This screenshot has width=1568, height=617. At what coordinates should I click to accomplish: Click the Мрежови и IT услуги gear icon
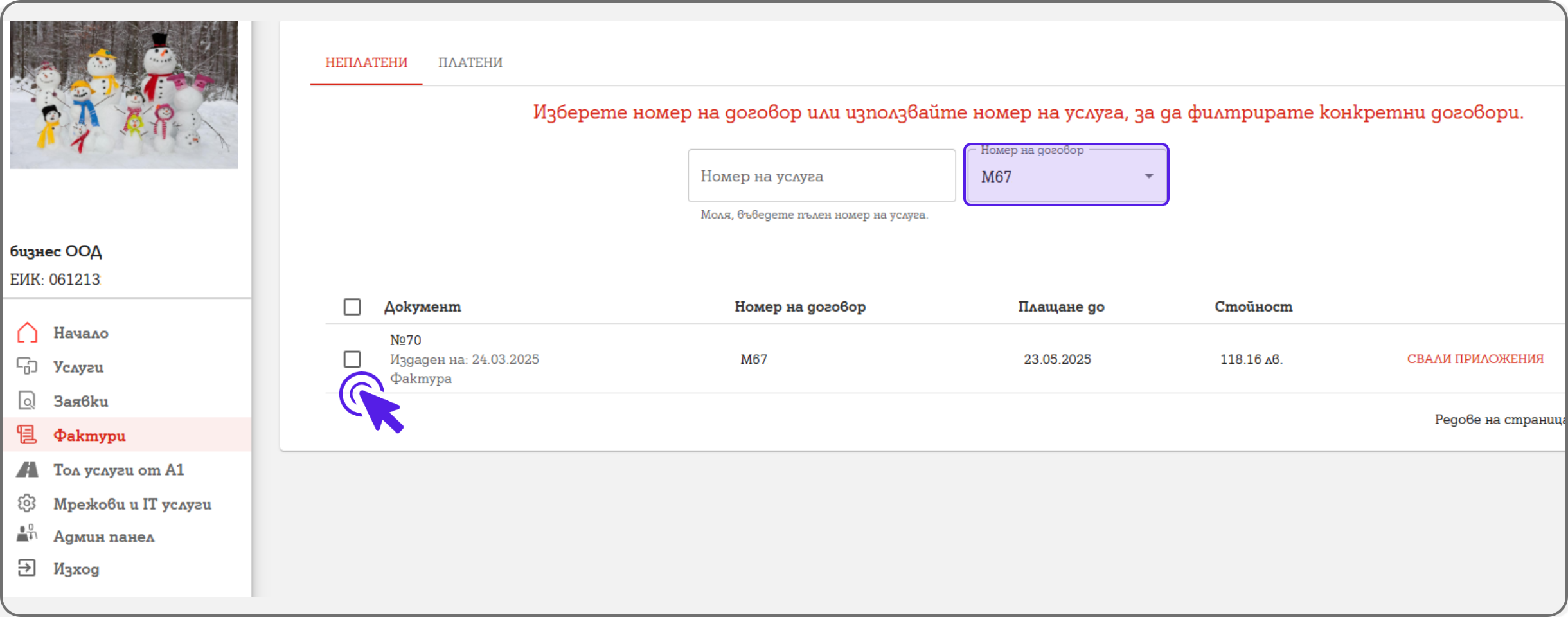(27, 503)
